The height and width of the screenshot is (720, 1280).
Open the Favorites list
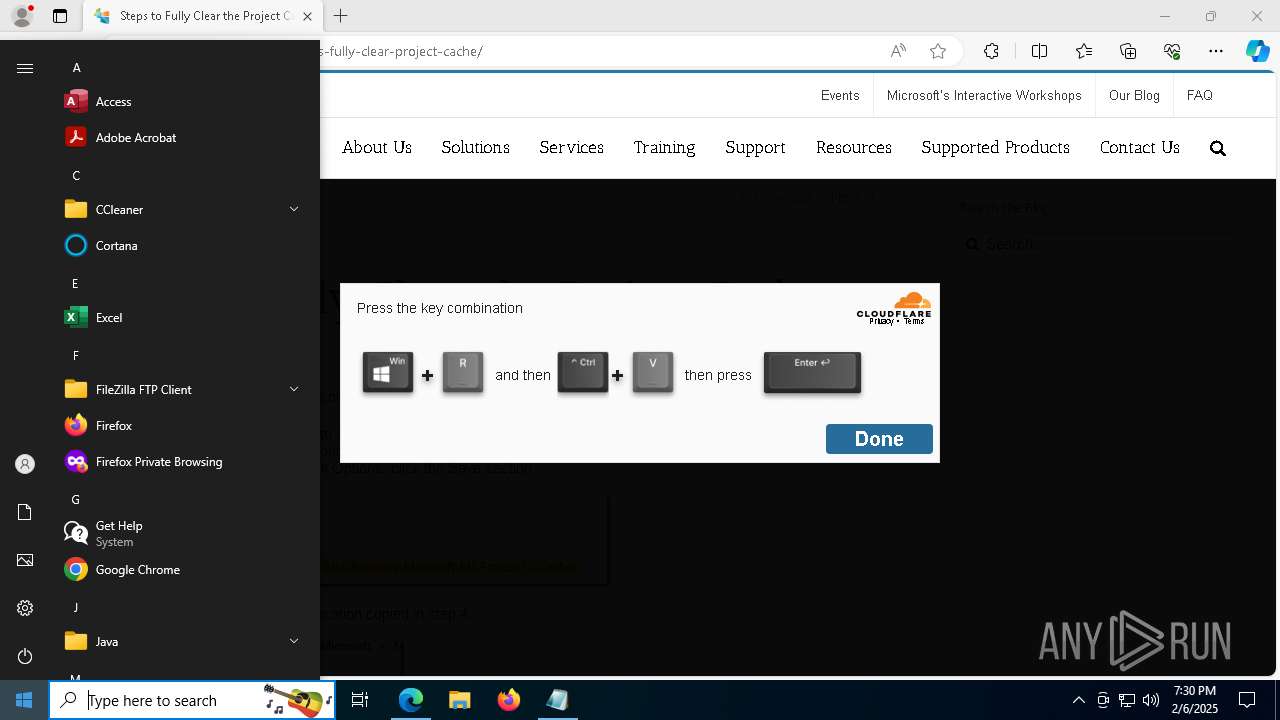tap(1084, 51)
